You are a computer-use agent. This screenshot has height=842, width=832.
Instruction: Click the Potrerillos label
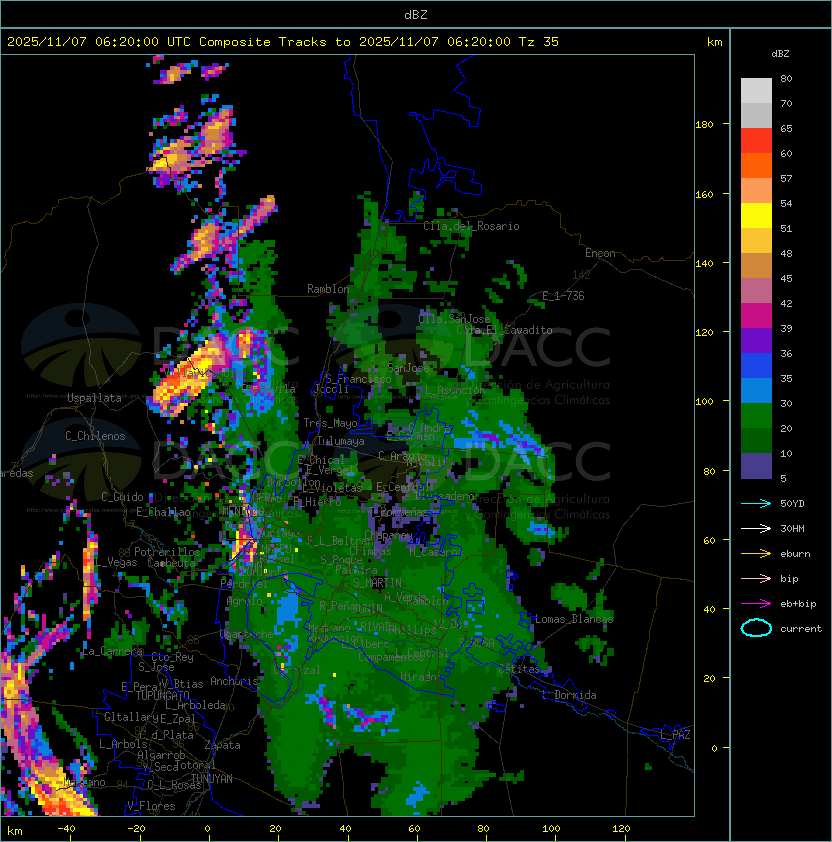[x=167, y=552]
